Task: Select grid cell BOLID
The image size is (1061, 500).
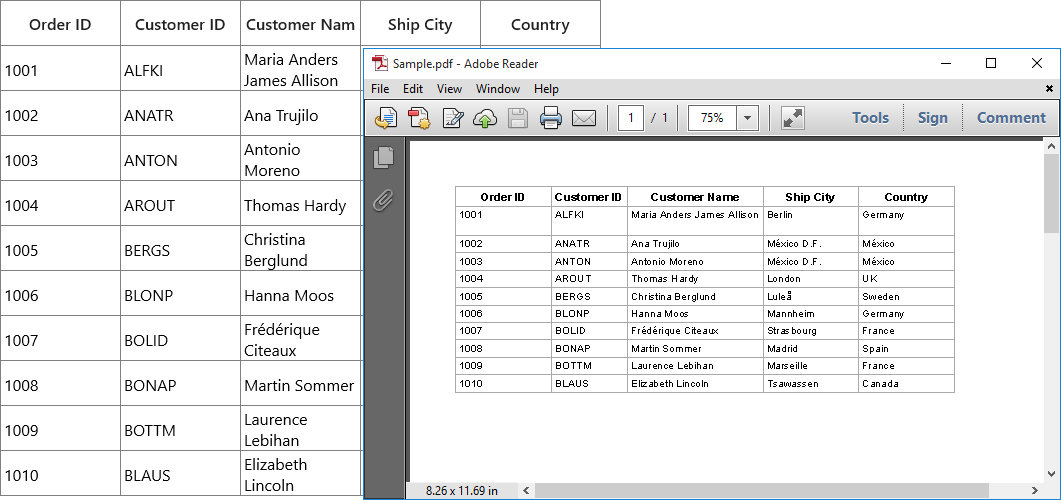Action: point(180,340)
